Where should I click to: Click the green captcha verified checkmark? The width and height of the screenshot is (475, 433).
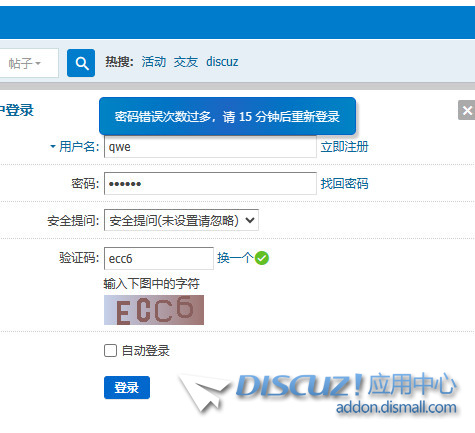click(x=262, y=258)
